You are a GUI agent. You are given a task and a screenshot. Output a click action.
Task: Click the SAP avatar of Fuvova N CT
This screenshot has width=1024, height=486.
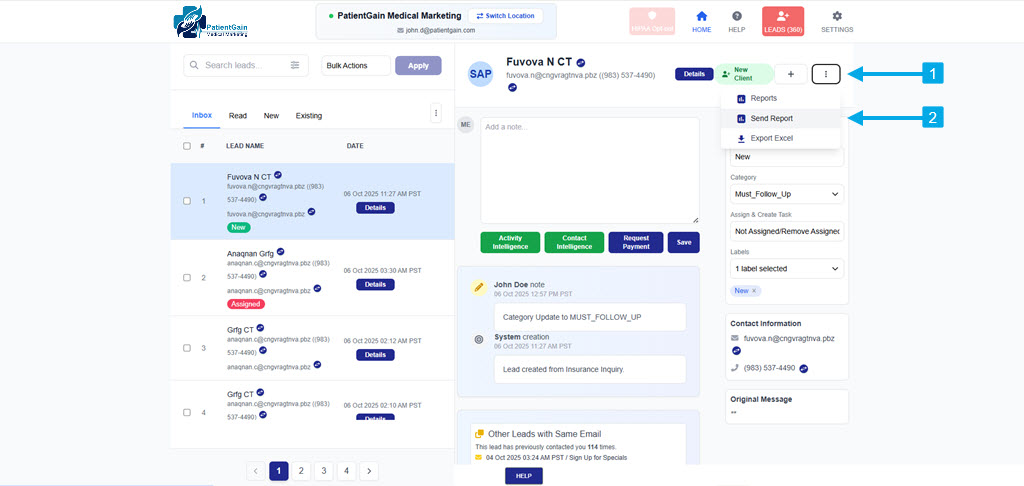tap(481, 74)
